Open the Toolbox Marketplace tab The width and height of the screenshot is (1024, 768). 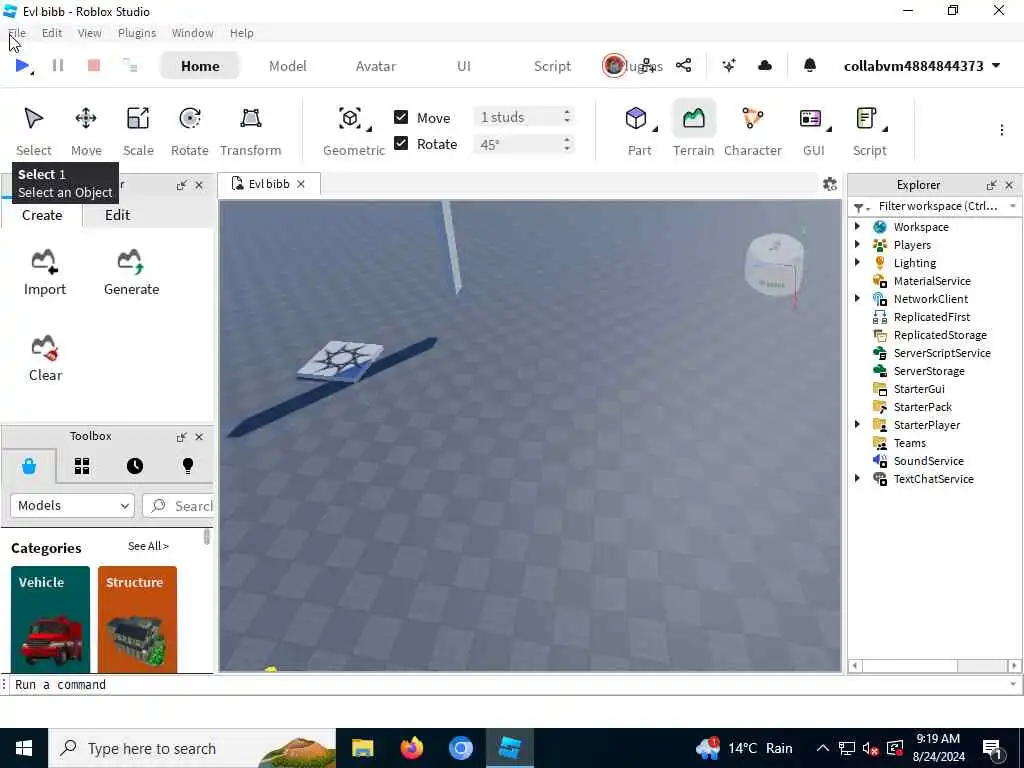coord(29,466)
